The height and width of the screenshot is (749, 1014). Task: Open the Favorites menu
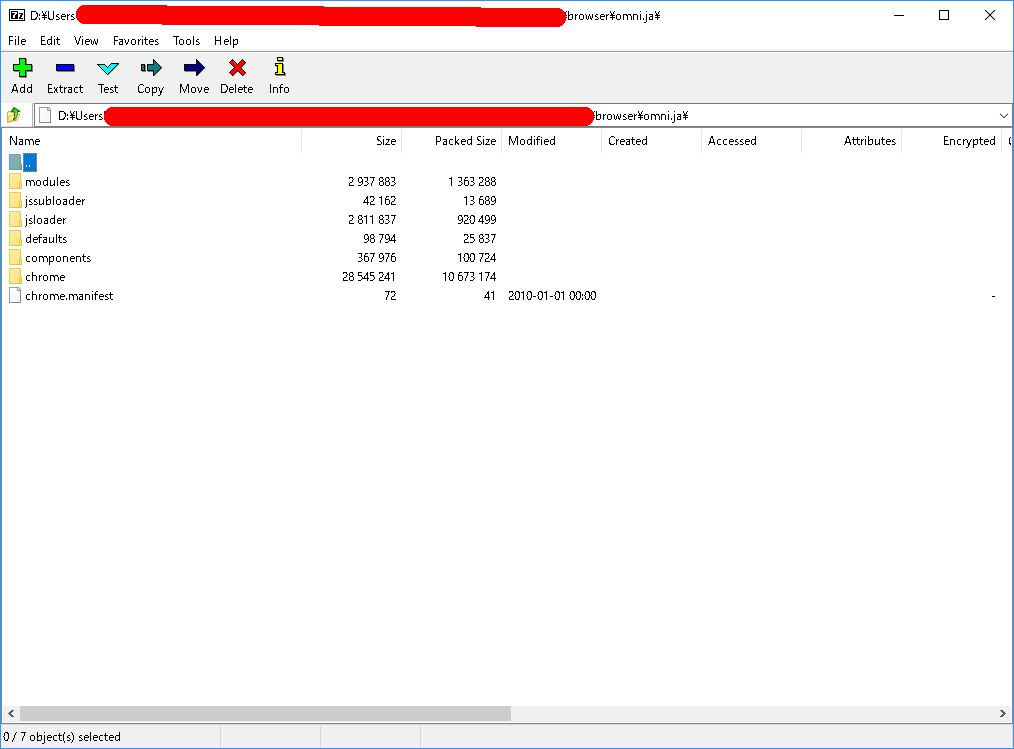[136, 41]
